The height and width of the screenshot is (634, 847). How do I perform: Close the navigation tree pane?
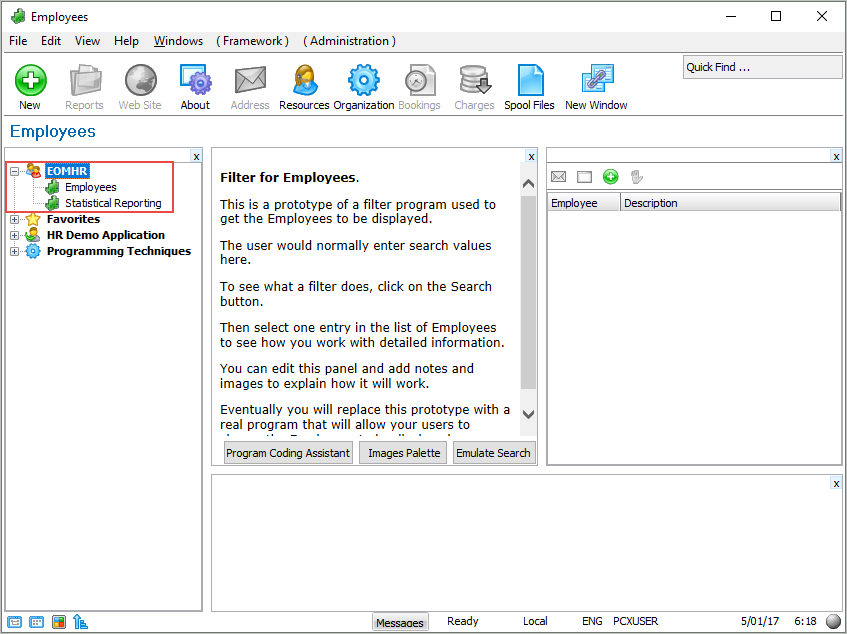[x=197, y=157]
